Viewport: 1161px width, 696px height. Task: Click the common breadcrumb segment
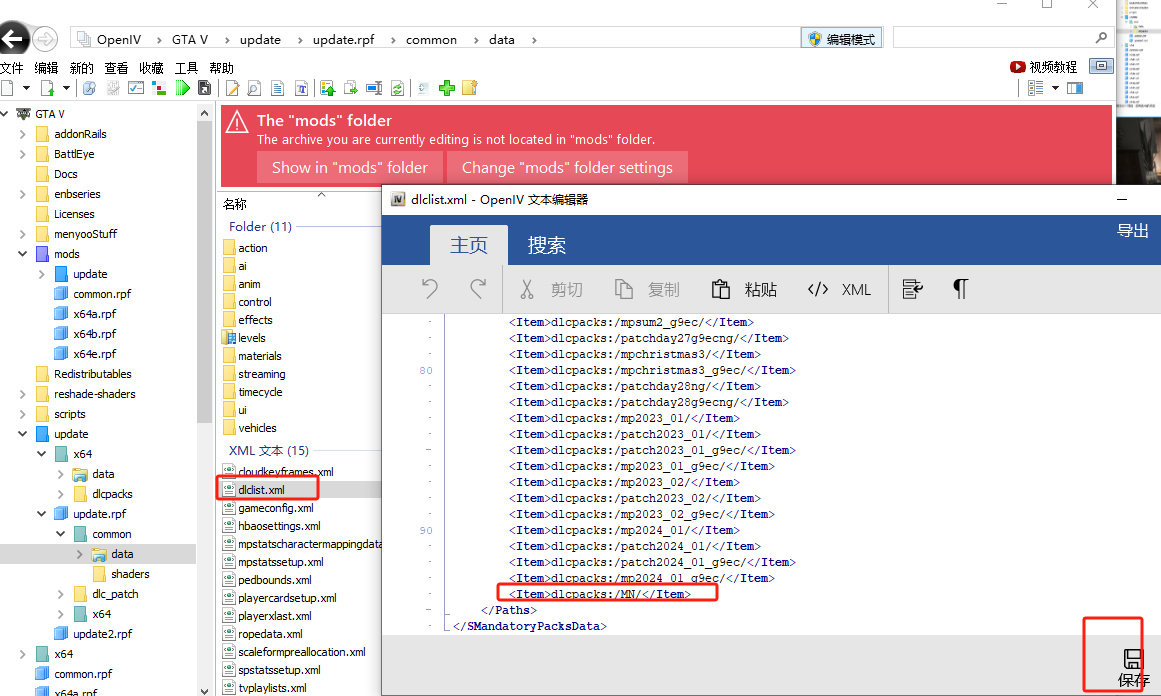[x=431, y=40]
